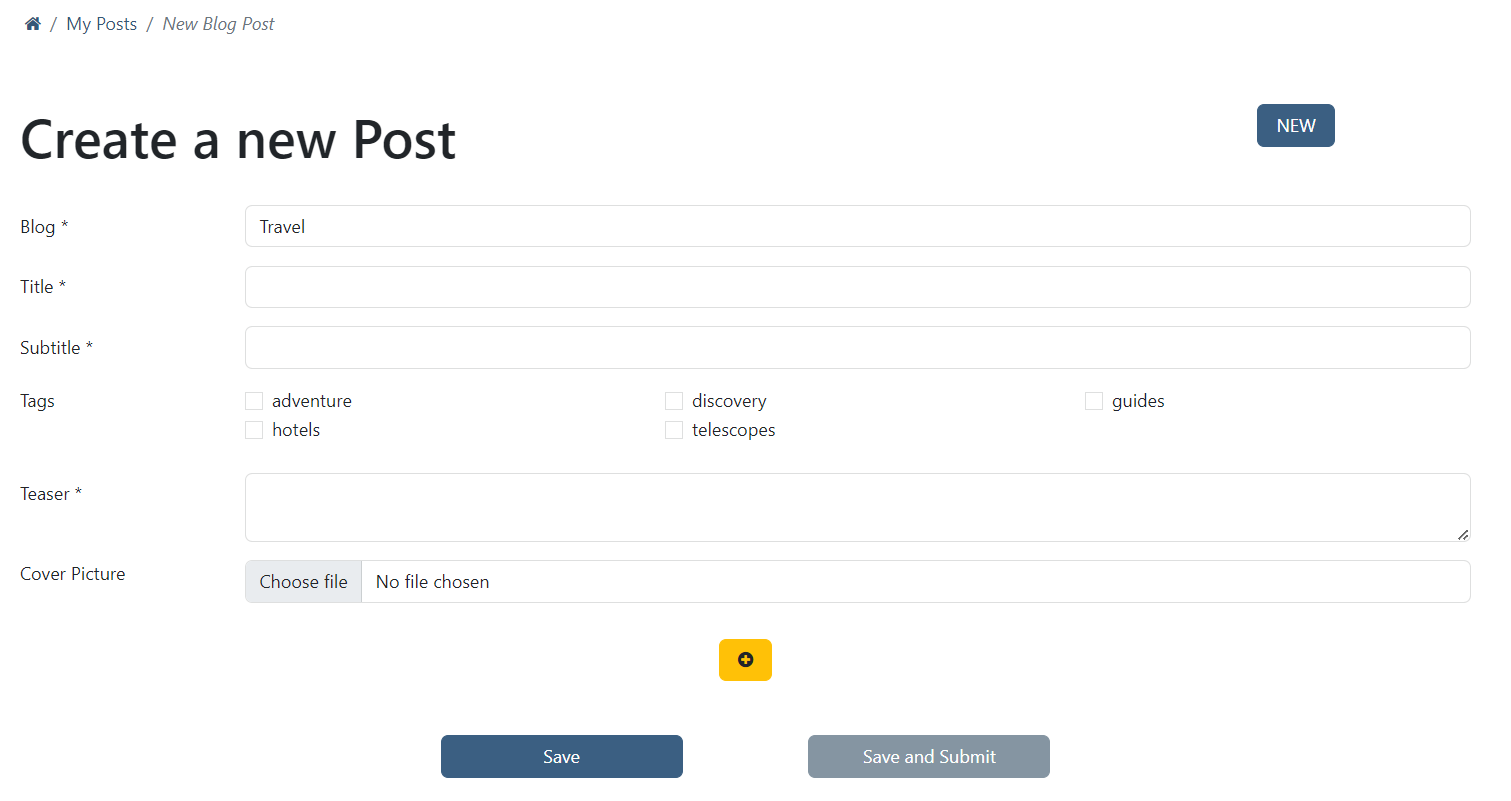Screen dimensions: 1511x801
Task: Open the My Posts breadcrumb link
Action: tap(101, 24)
